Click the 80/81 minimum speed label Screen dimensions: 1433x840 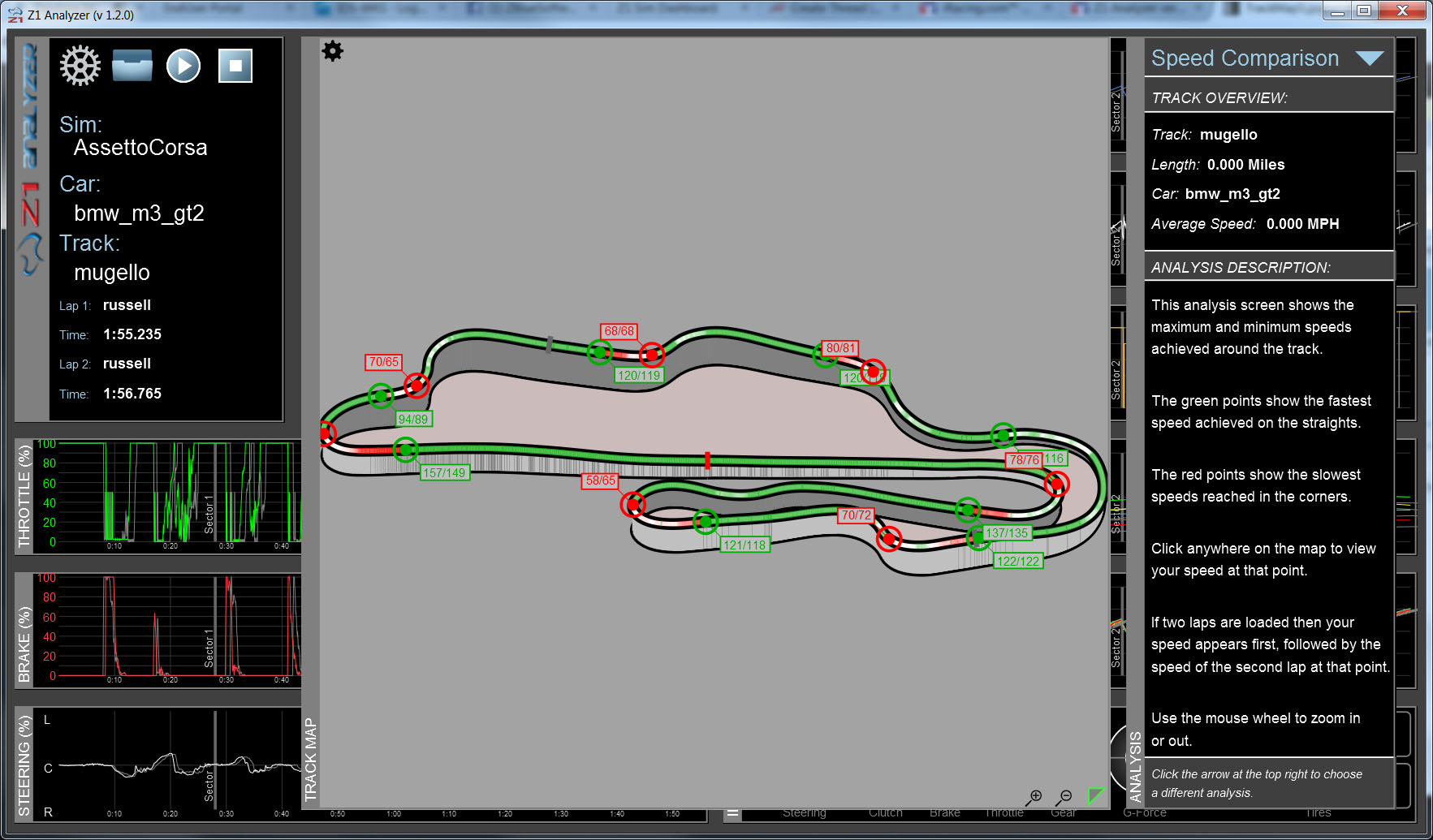click(x=840, y=348)
